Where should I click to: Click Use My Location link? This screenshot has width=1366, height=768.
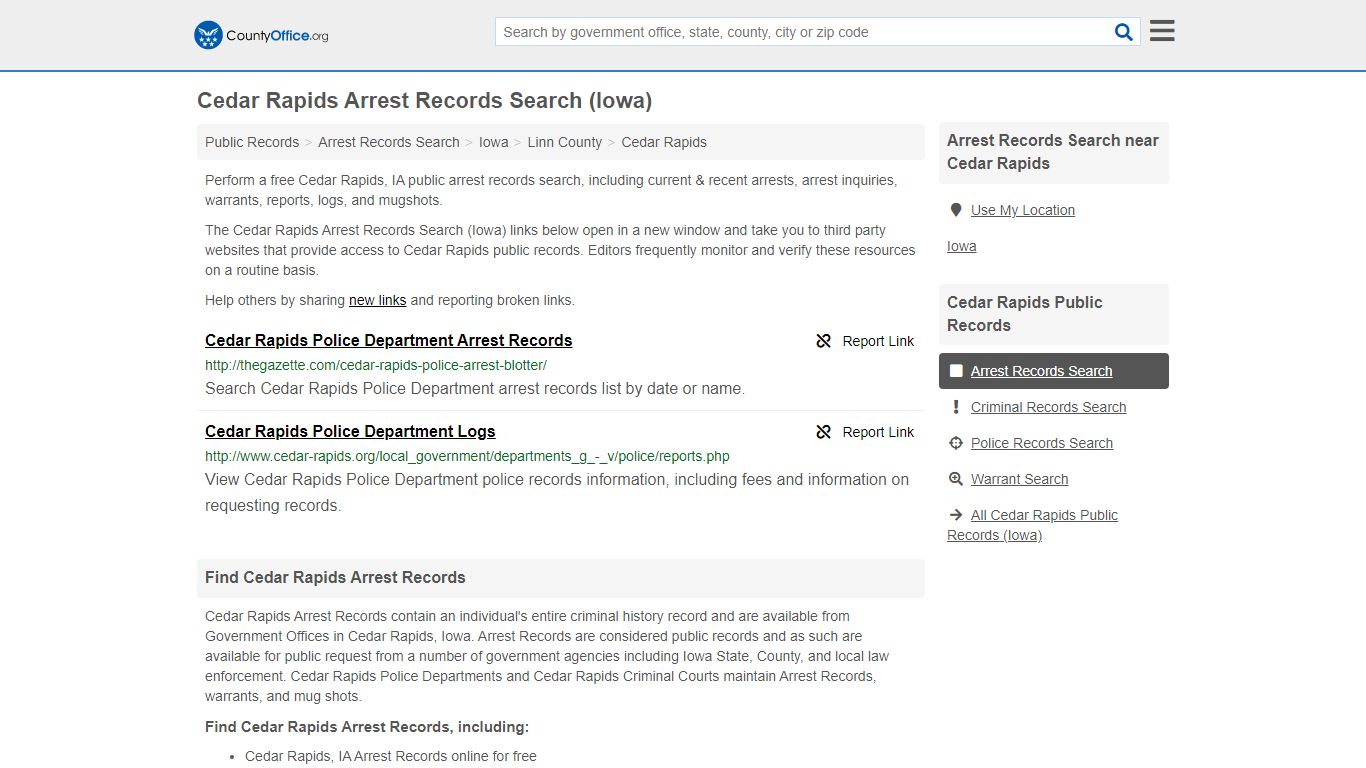tap(1023, 210)
